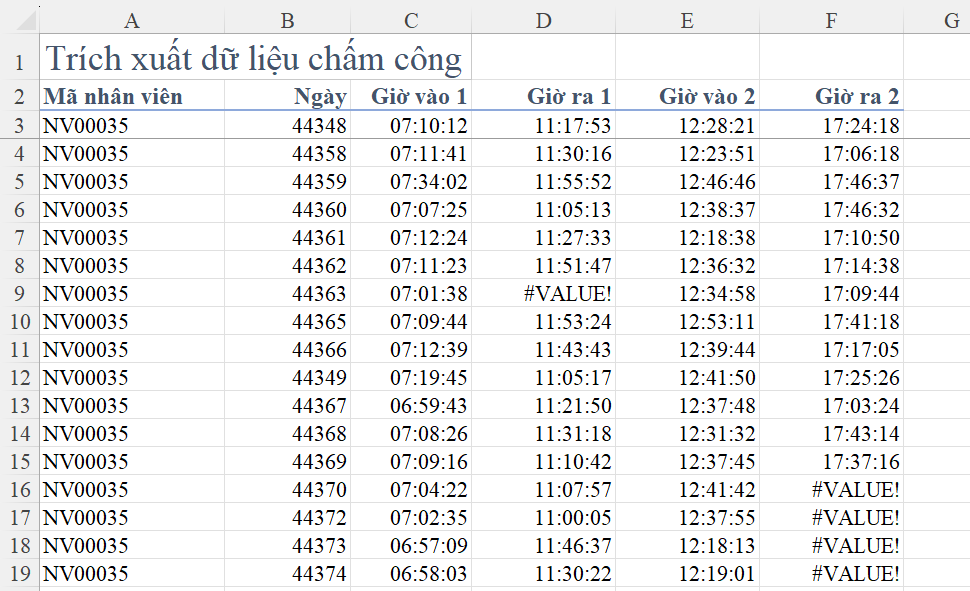Select column D header

[x=543, y=20]
